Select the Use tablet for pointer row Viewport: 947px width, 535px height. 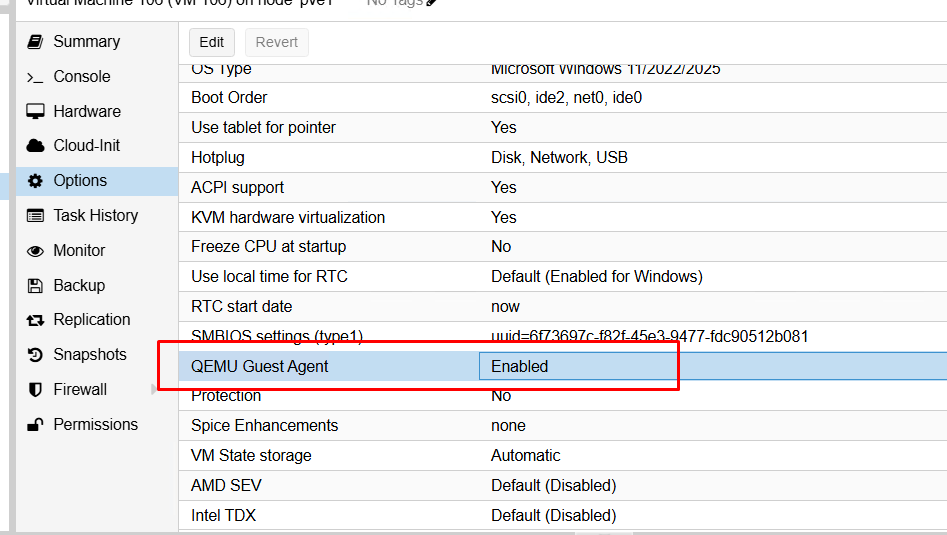pyautogui.click(x=563, y=127)
